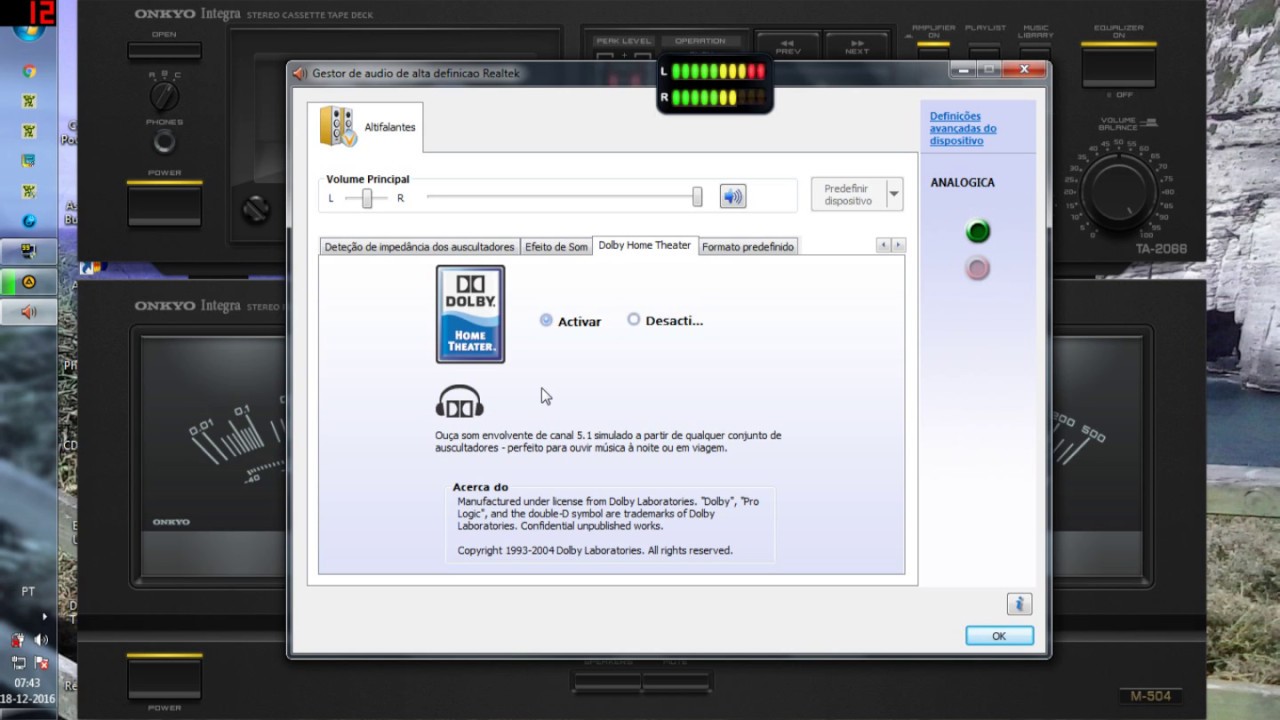This screenshot has height=720, width=1280.
Task: Toggle the AMPLIFIER ON button
Action: pyautogui.click(x=933, y=50)
